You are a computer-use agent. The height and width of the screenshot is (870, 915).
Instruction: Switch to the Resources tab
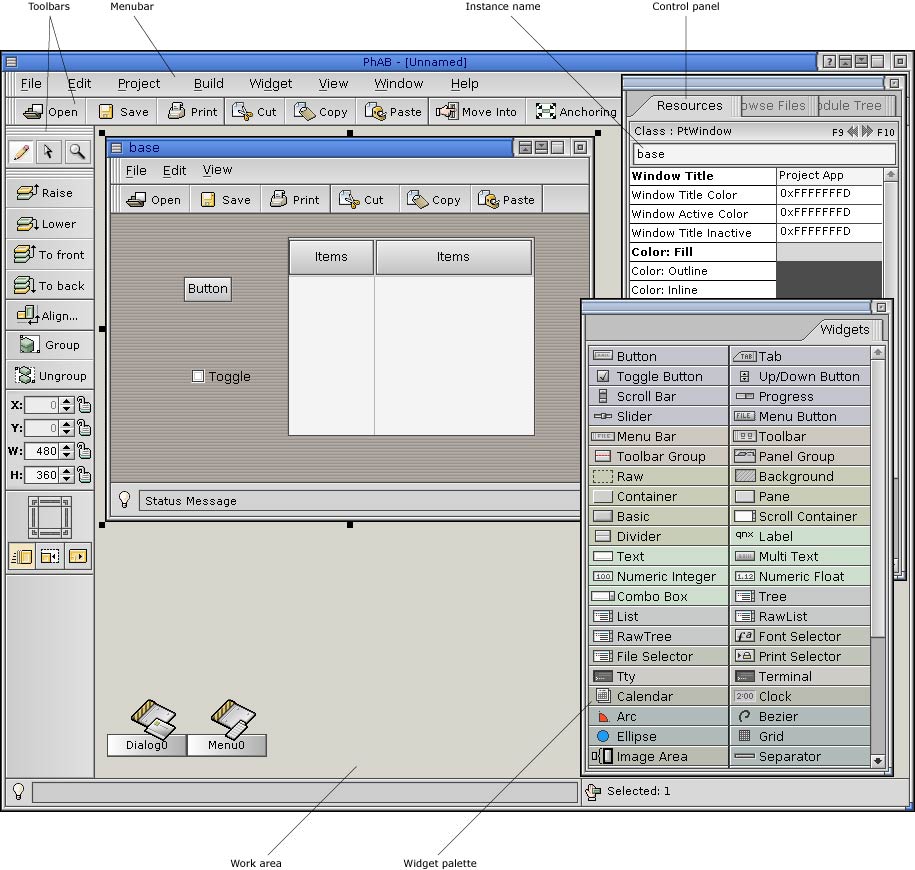[689, 106]
